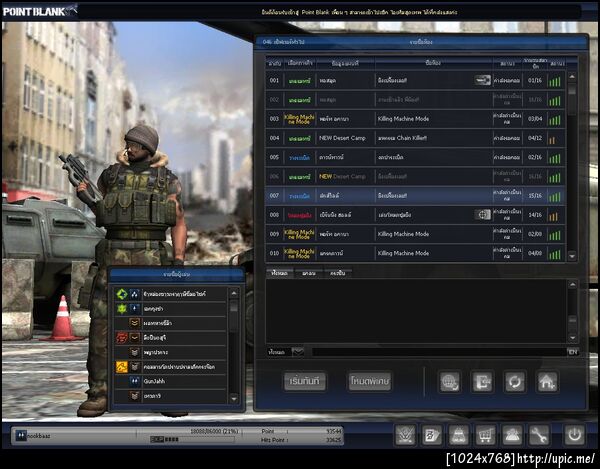Click the player list scroll-down arrow
600x469 pixels.
(x=234, y=399)
